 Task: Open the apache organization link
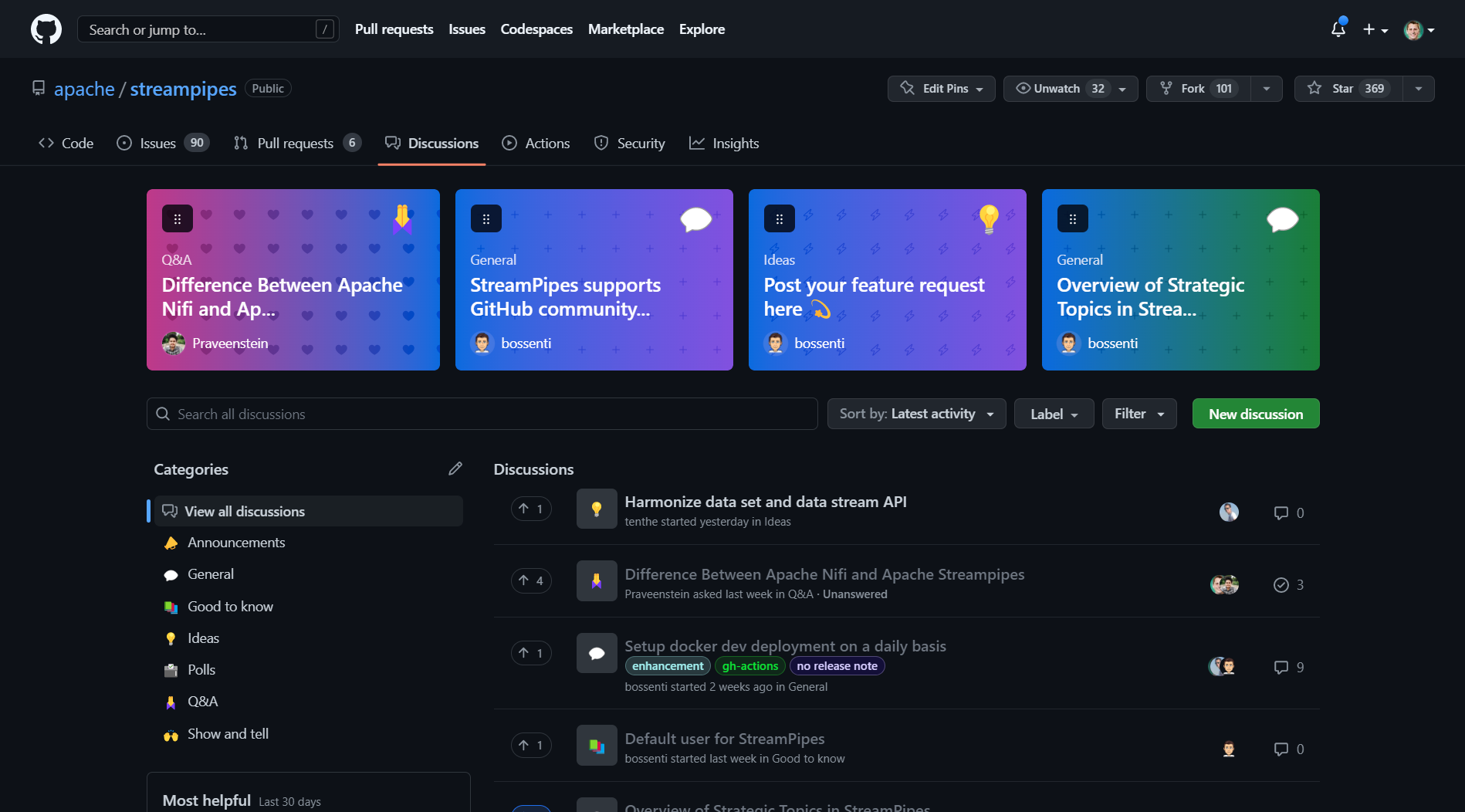84,90
